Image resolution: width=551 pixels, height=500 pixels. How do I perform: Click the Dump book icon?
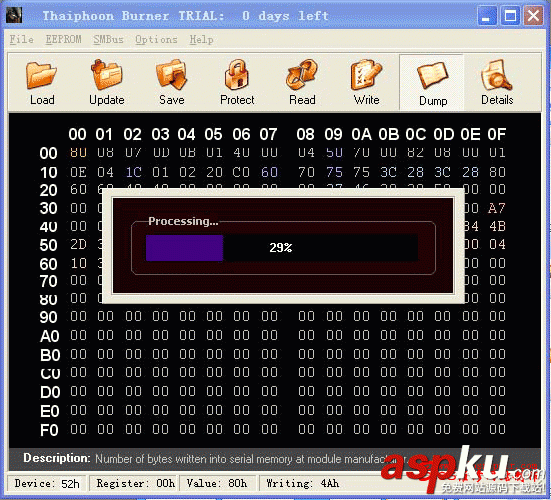tap(432, 75)
